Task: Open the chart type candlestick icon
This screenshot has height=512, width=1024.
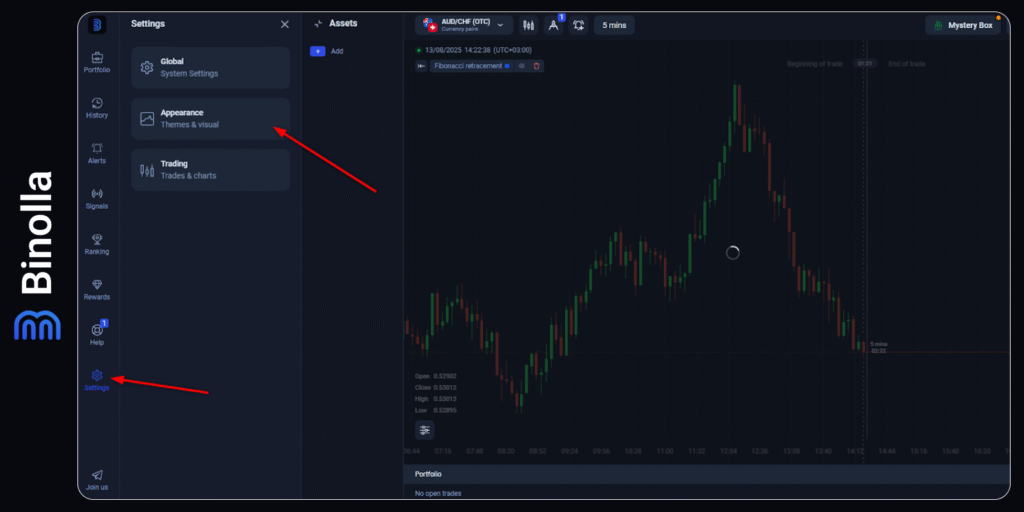Action: click(x=528, y=25)
